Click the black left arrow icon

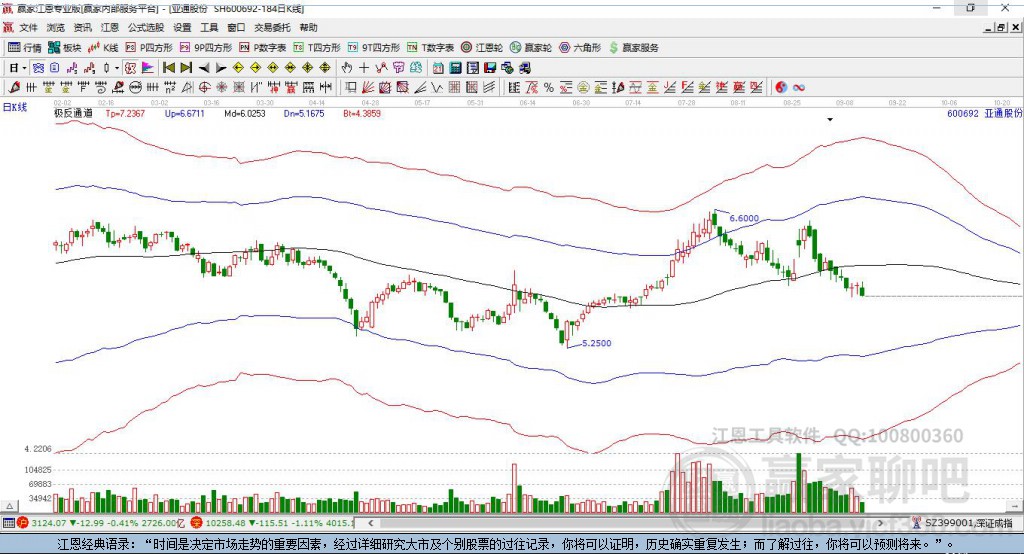pyautogui.click(x=204, y=68)
